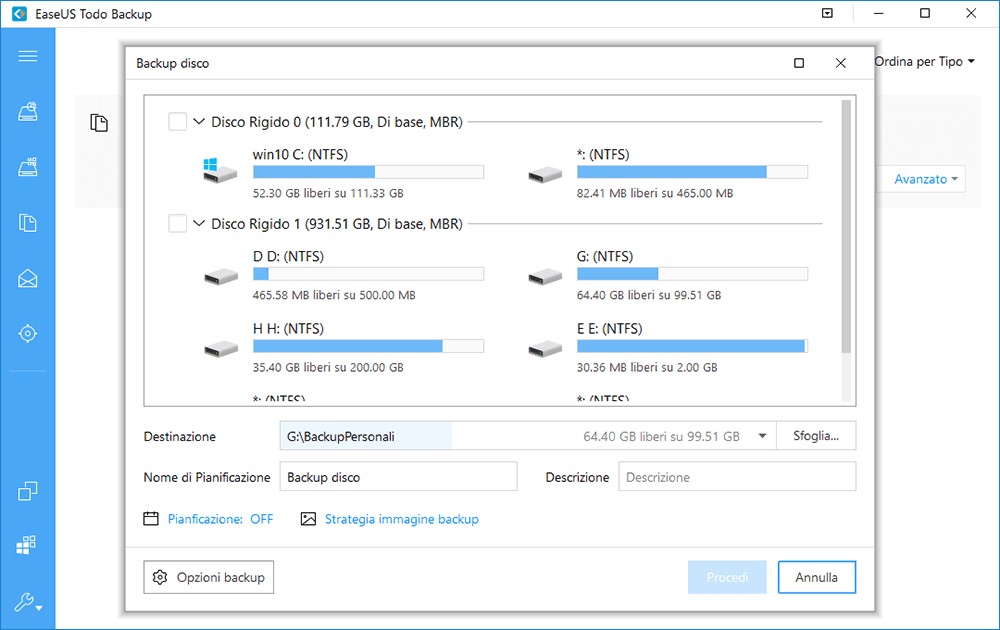The width and height of the screenshot is (1000, 630).
Task: Click the text 30.36 MB liberi su 2.00 GB
Action: (647, 367)
